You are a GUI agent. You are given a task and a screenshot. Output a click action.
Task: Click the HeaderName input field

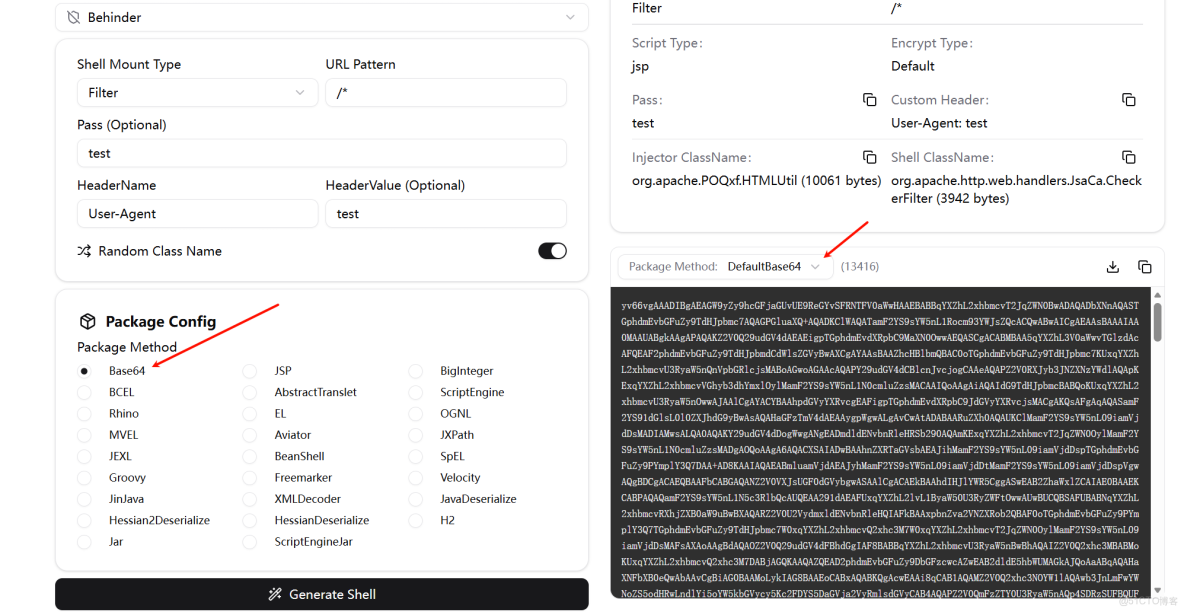(195, 214)
